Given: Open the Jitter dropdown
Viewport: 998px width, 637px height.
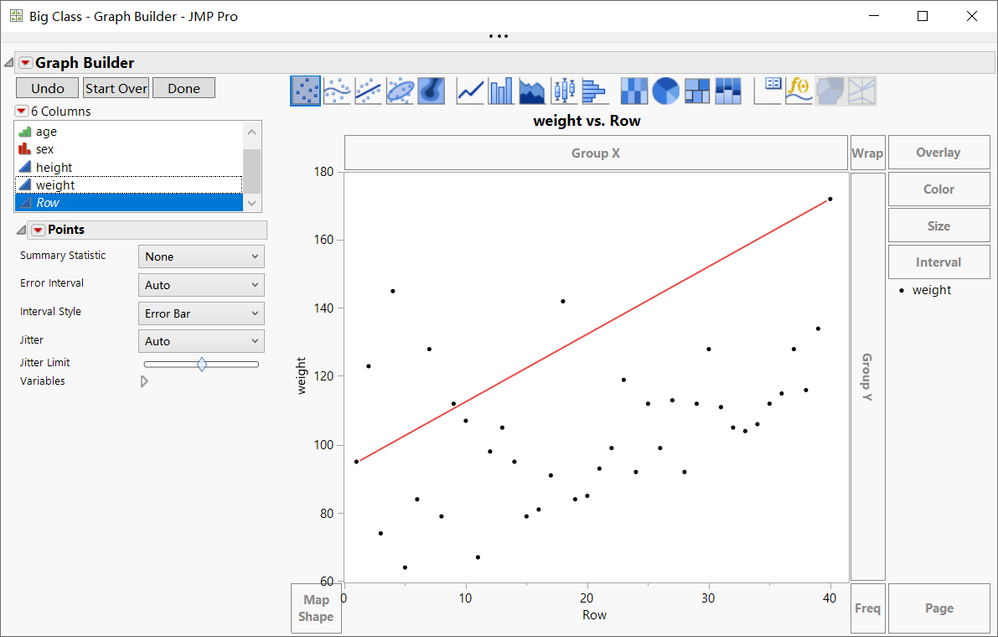Looking at the screenshot, I should (201, 341).
